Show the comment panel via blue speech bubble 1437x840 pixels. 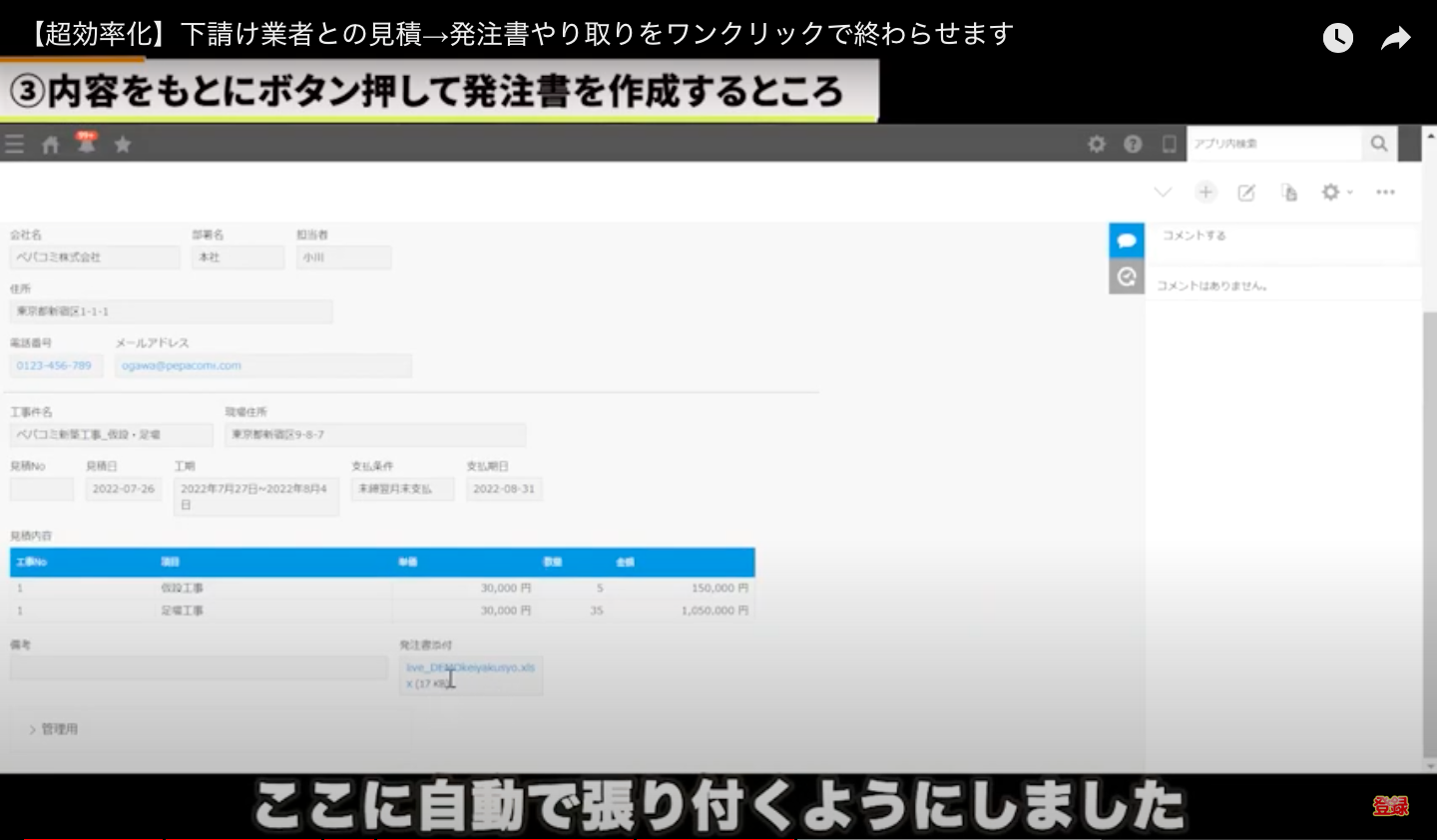[x=1127, y=239]
